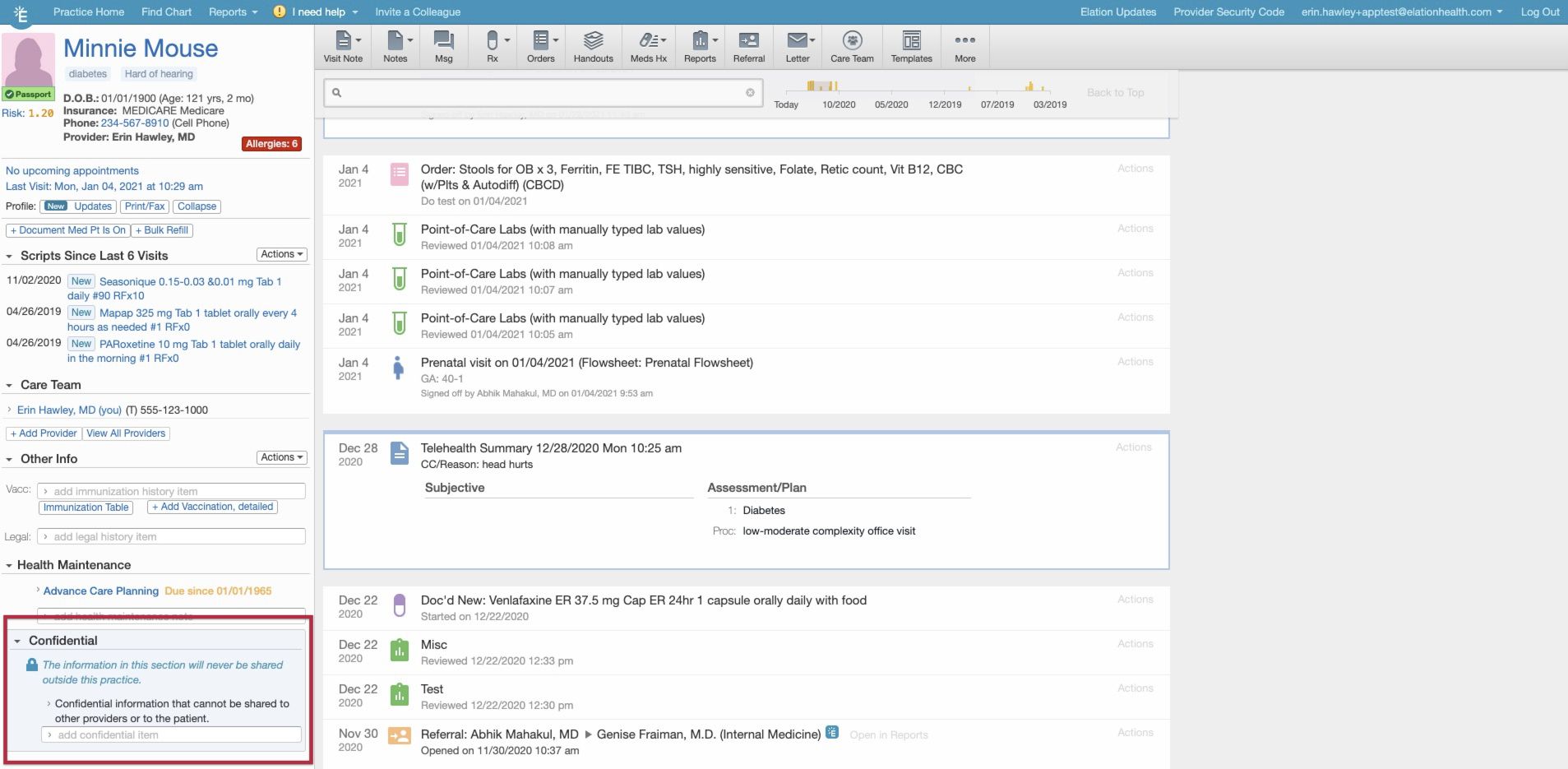Open the Scripts Since Last Visits Actions dropdown
The width and height of the screenshot is (1568, 769).
(282, 255)
